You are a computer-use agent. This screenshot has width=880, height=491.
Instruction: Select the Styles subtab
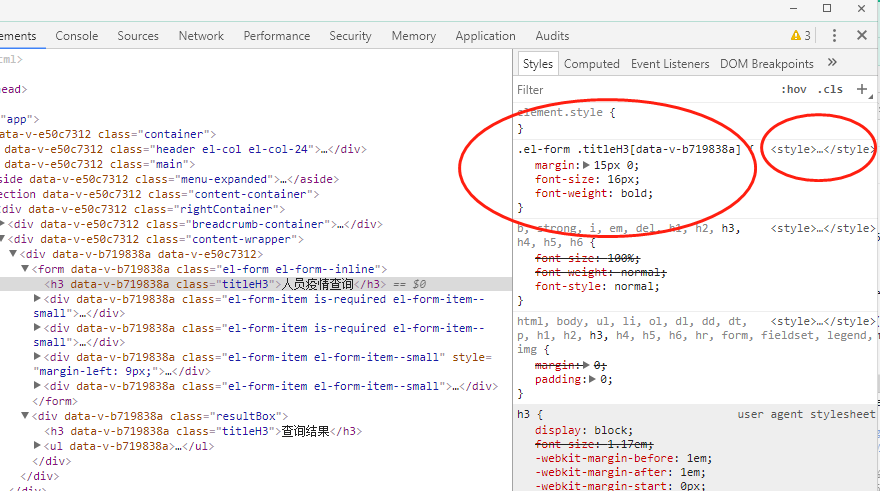(538, 64)
